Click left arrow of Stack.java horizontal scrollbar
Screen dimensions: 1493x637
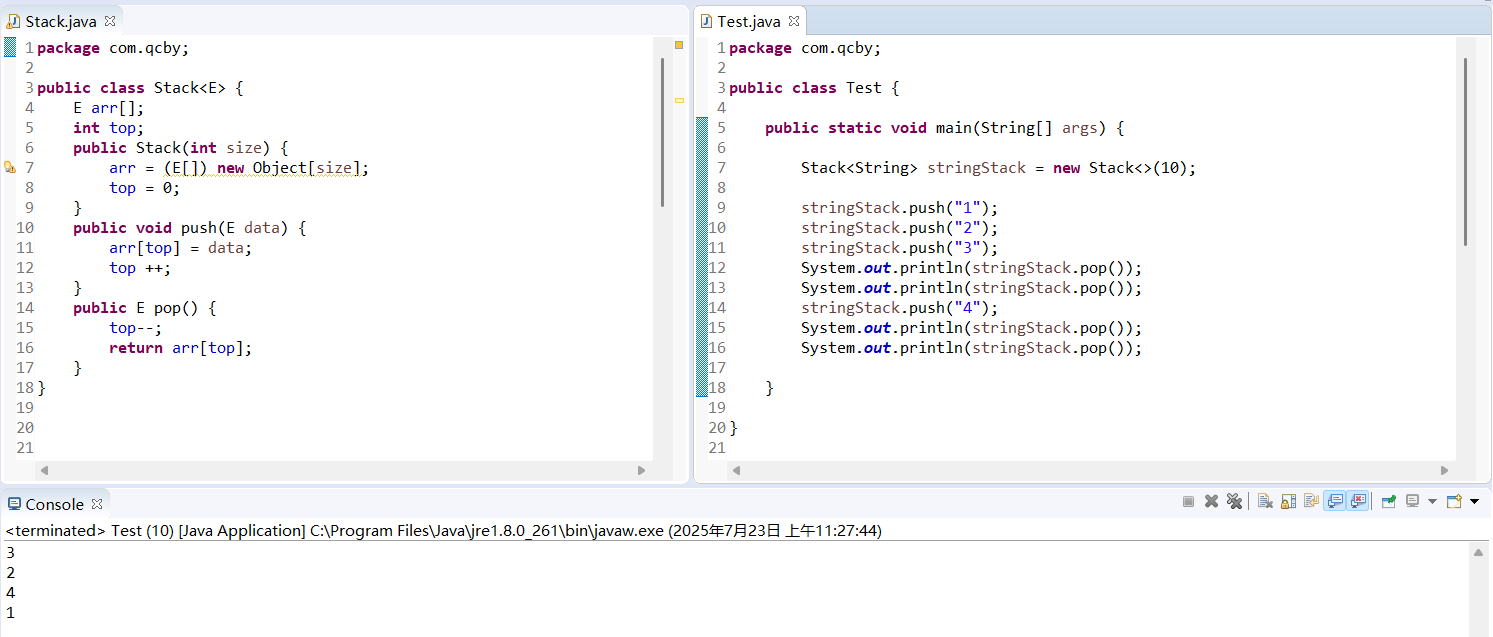(44, 470)
